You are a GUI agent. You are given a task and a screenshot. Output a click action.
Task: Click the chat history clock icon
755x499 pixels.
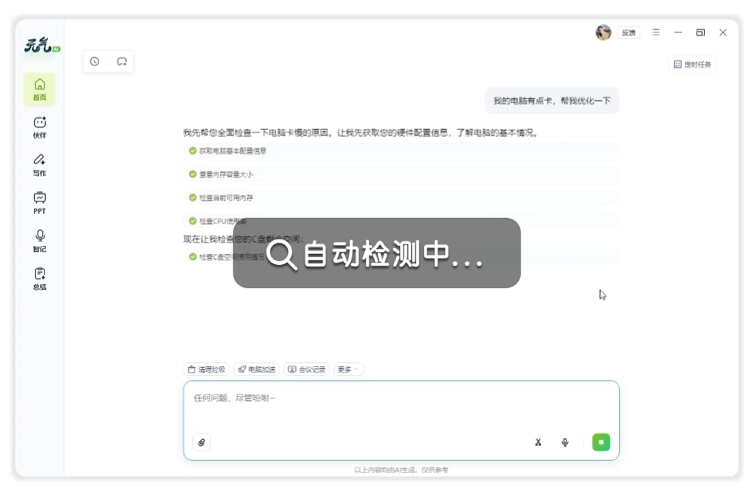tap(95, 62)
